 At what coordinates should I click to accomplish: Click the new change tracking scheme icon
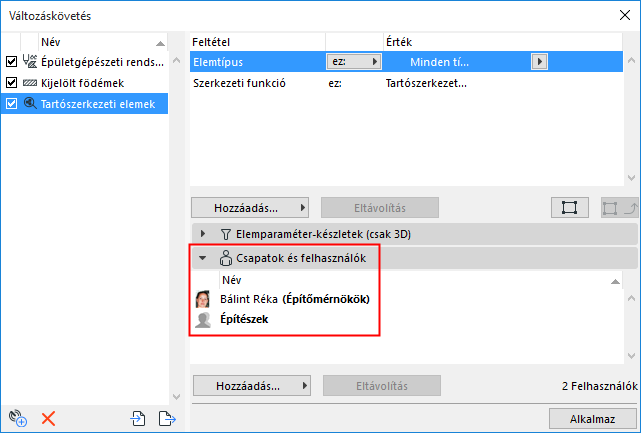[18, 418]
